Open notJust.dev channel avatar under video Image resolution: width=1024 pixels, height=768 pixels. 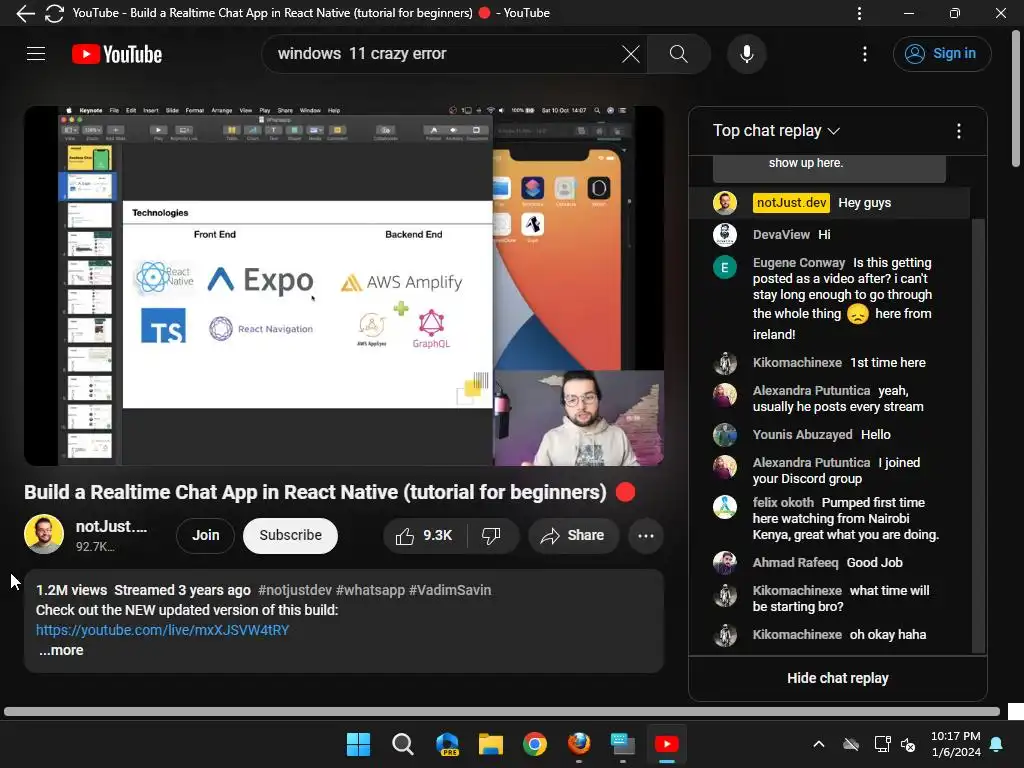(44, 534)
